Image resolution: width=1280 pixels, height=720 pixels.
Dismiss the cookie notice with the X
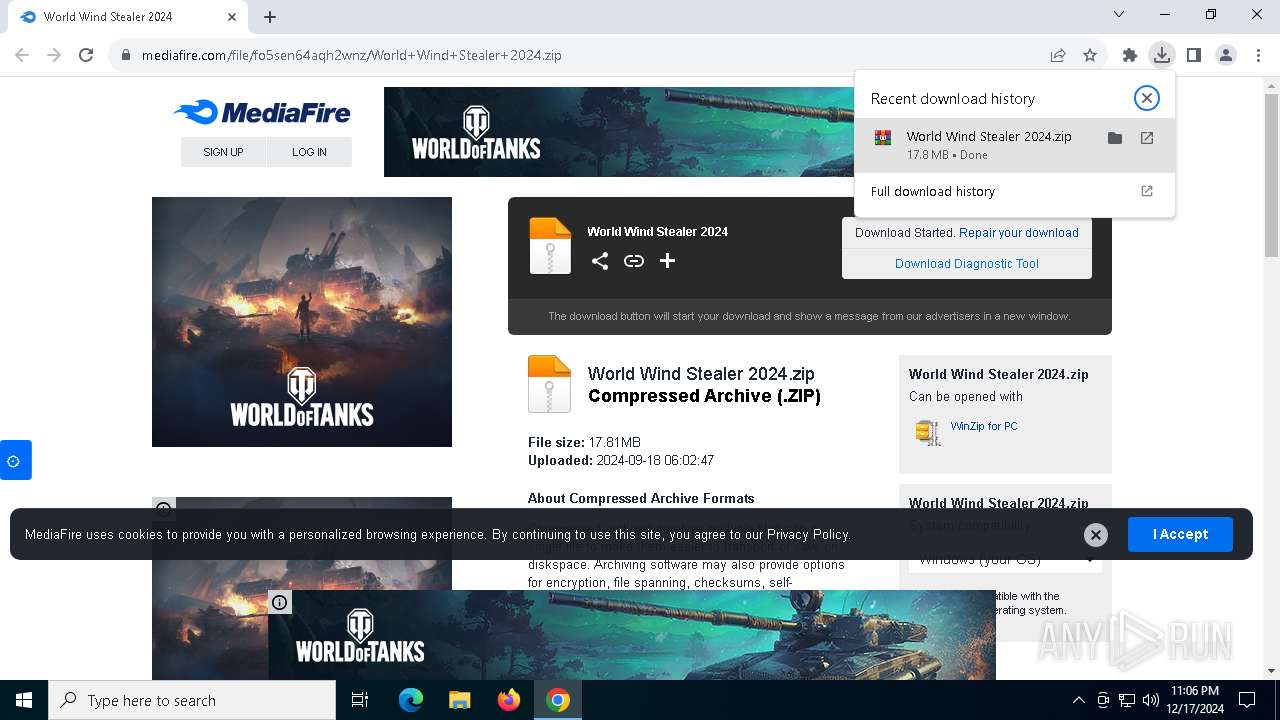(x=1096, y=535)
